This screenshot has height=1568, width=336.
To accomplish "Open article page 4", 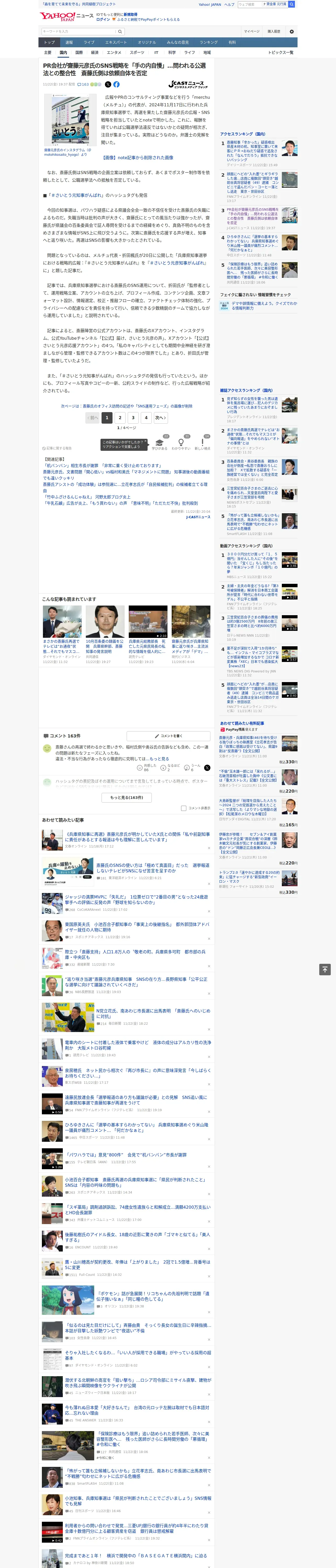I will point(146,418).
